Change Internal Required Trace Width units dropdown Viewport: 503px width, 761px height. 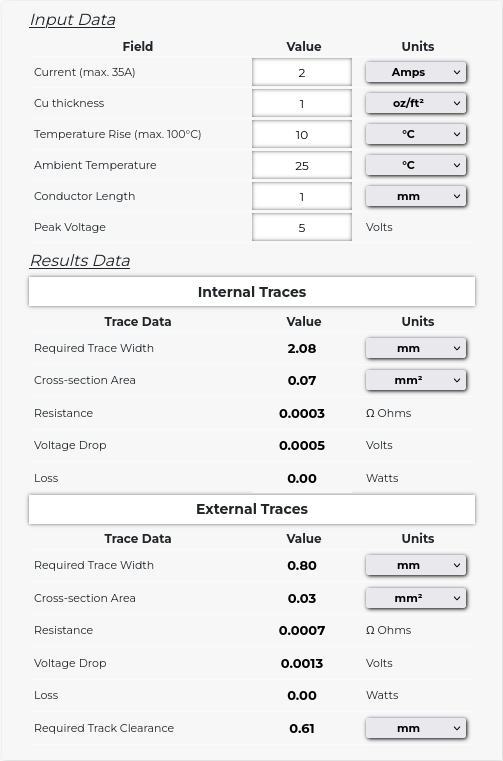(x=416, y=348)
